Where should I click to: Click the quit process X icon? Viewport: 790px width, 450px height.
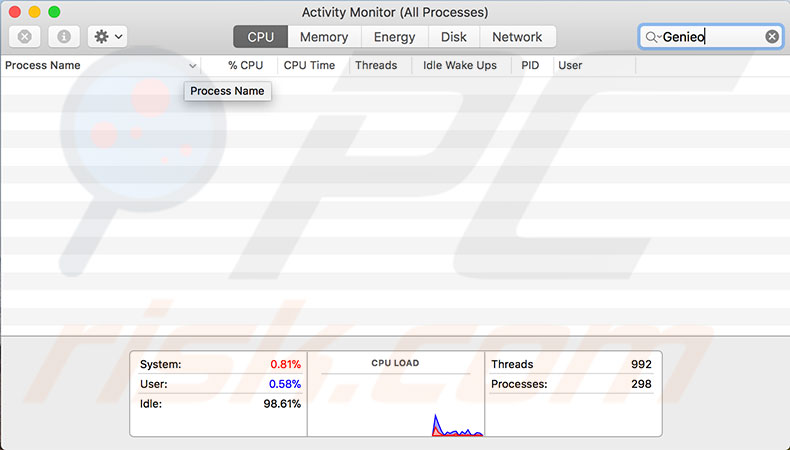click(24, 37)
